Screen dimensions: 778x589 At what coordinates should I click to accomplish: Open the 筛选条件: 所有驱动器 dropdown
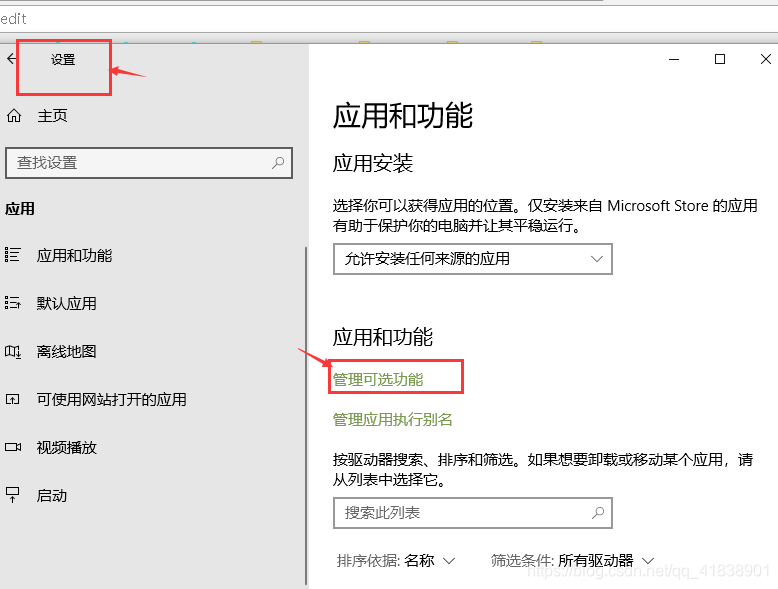(573, 561)
